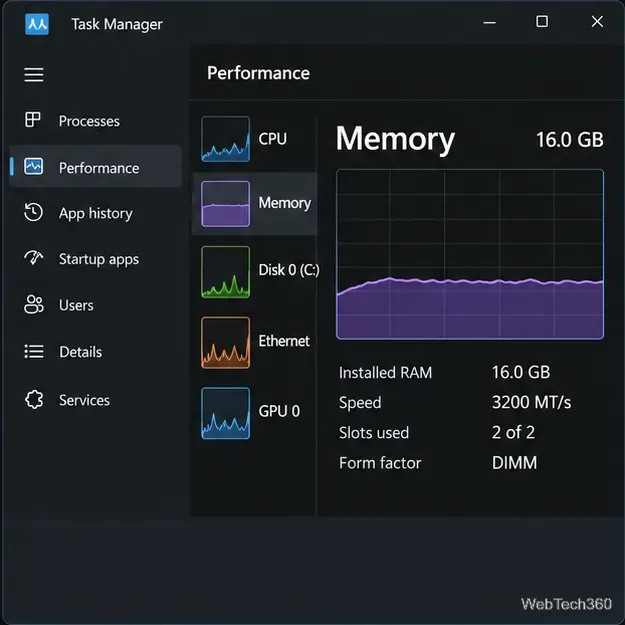Open the Performance sidebar entry
This screenshot has height=625, width=625.
point(95,167)
